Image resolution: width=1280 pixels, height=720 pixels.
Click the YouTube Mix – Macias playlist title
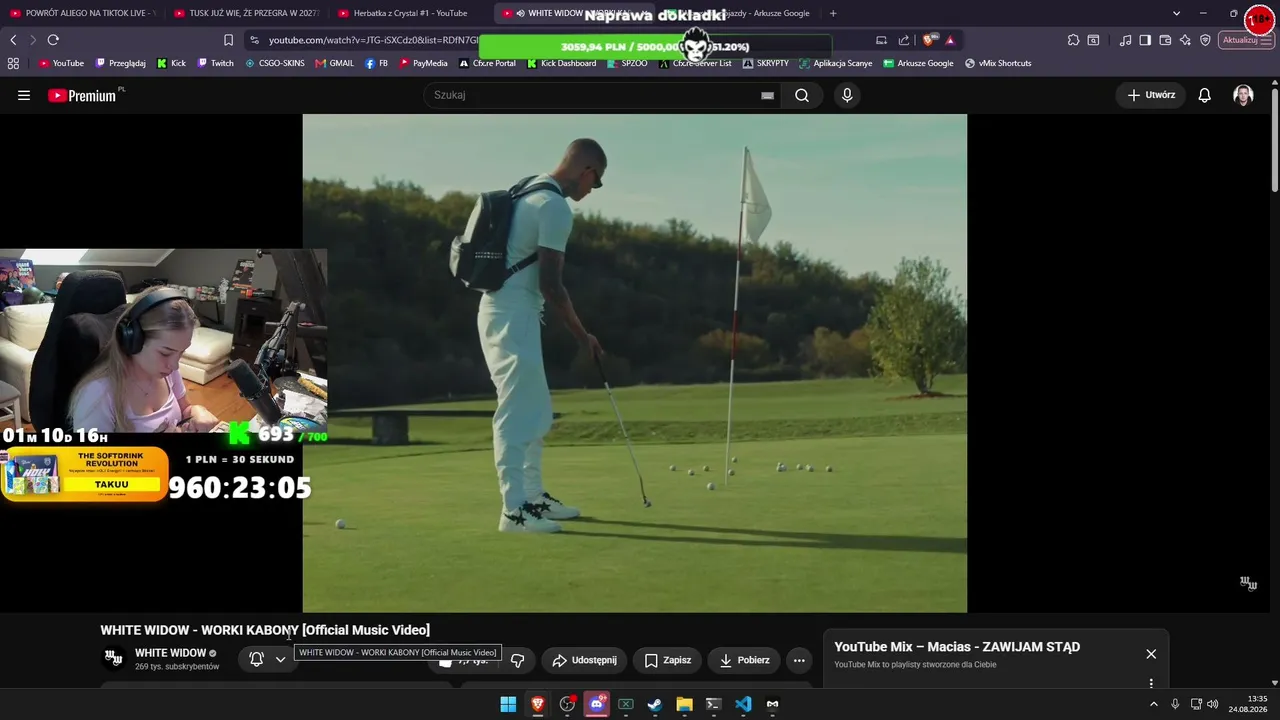pos(957,647)
